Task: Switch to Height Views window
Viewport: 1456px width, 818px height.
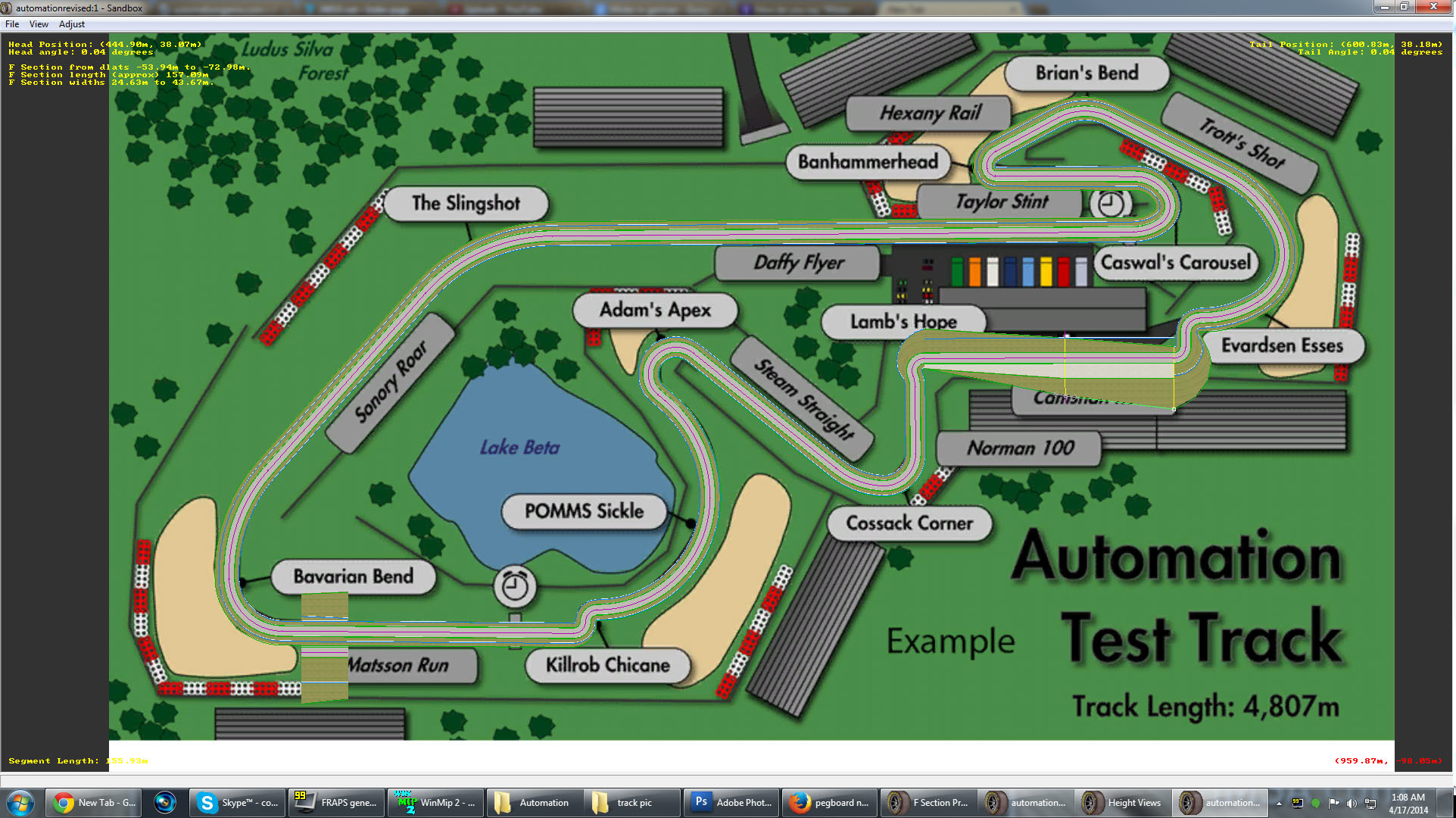Action: [1124, 803]
